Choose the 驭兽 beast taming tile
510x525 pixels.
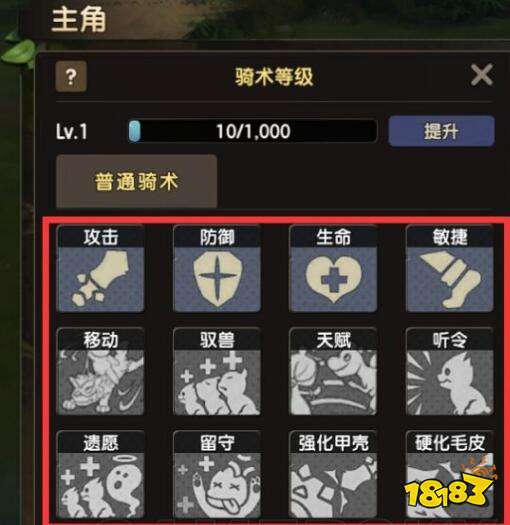tap(217, 371)
